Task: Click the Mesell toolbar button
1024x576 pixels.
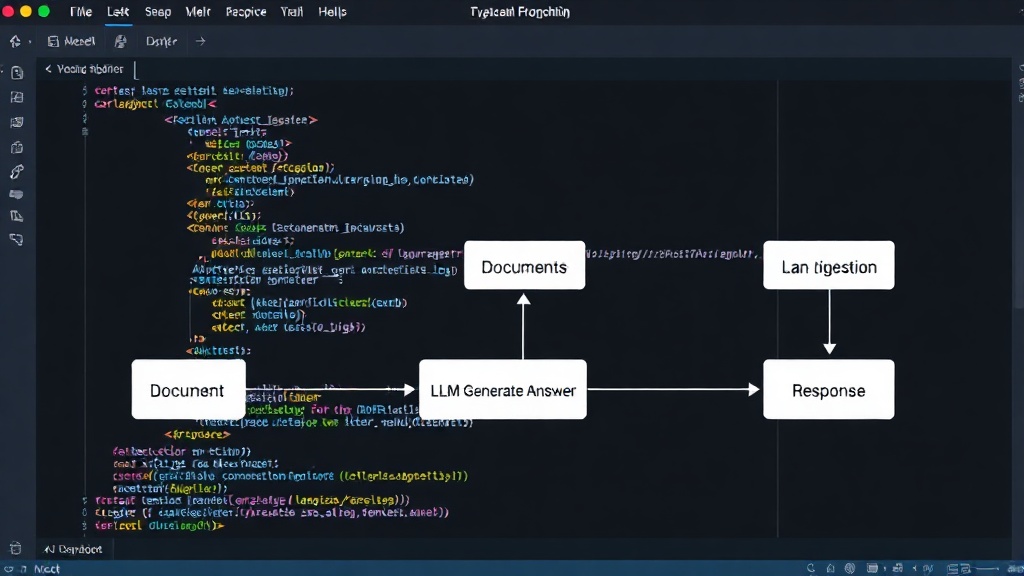Action: pyautogui.click(x=71, y=41)
